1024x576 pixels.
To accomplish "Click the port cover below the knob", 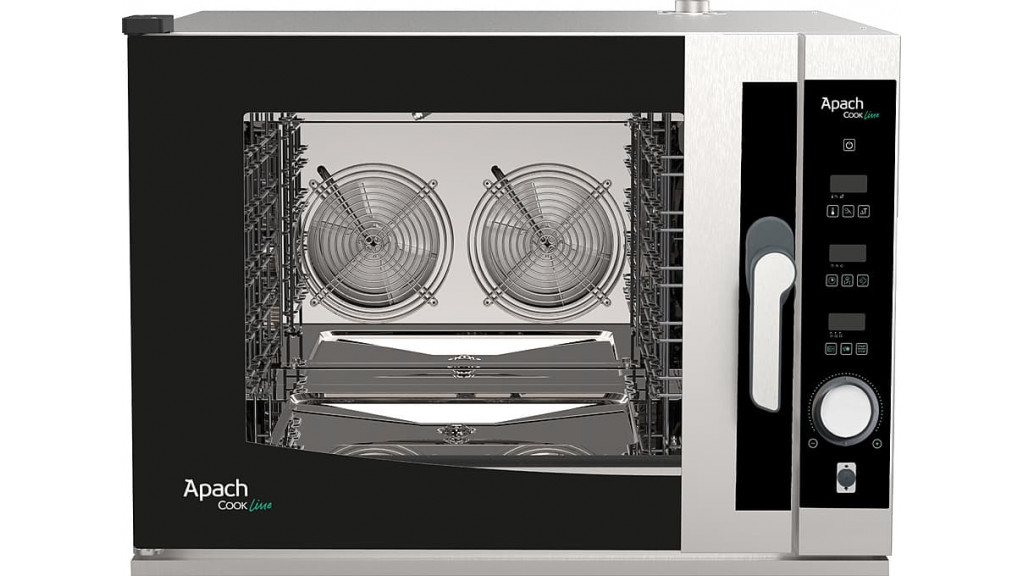I will [846, 479].
